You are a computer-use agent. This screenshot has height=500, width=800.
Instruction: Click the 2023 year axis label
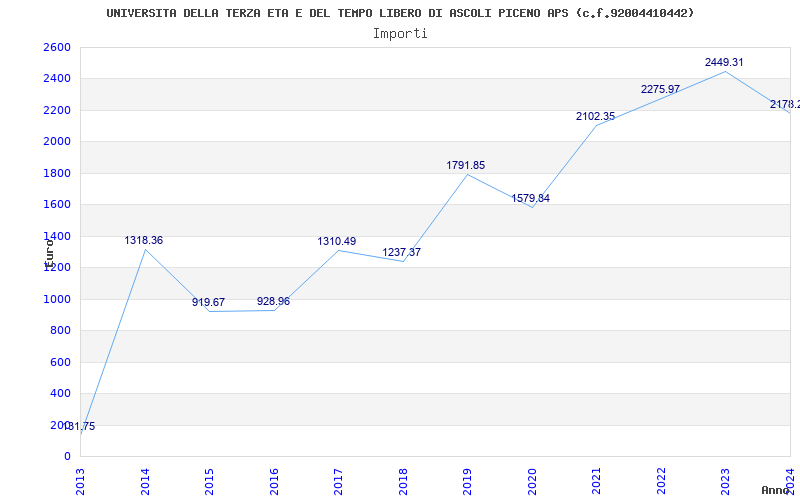tap(725, 481)
